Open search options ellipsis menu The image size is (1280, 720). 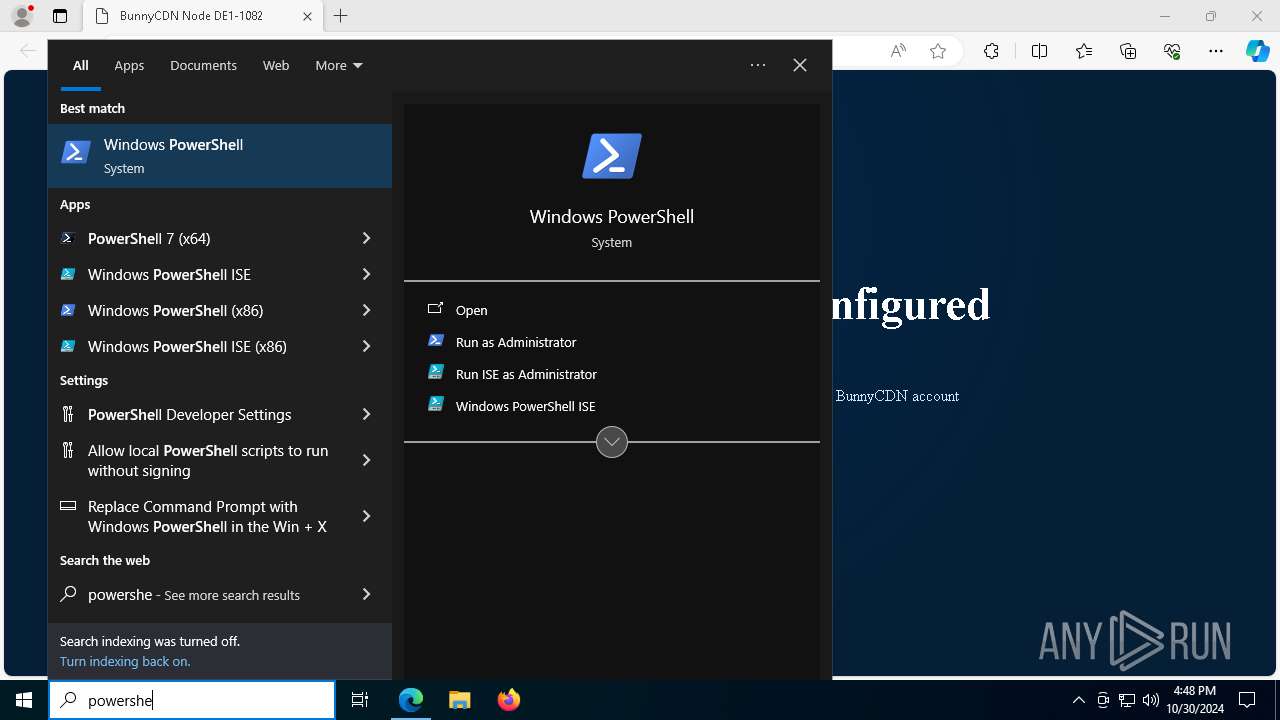[758, 65]
